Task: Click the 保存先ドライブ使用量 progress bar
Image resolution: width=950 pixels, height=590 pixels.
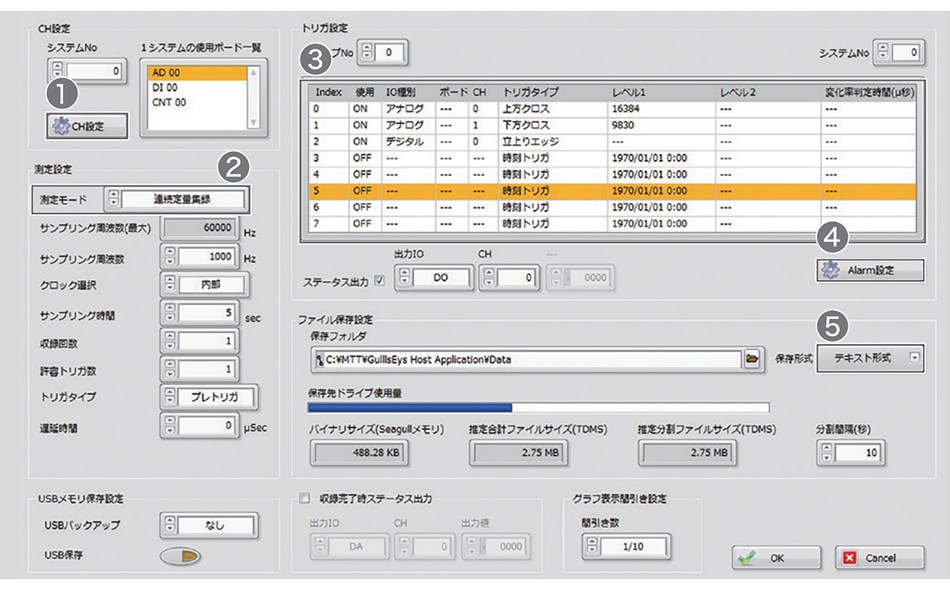Action: [539, 408]
